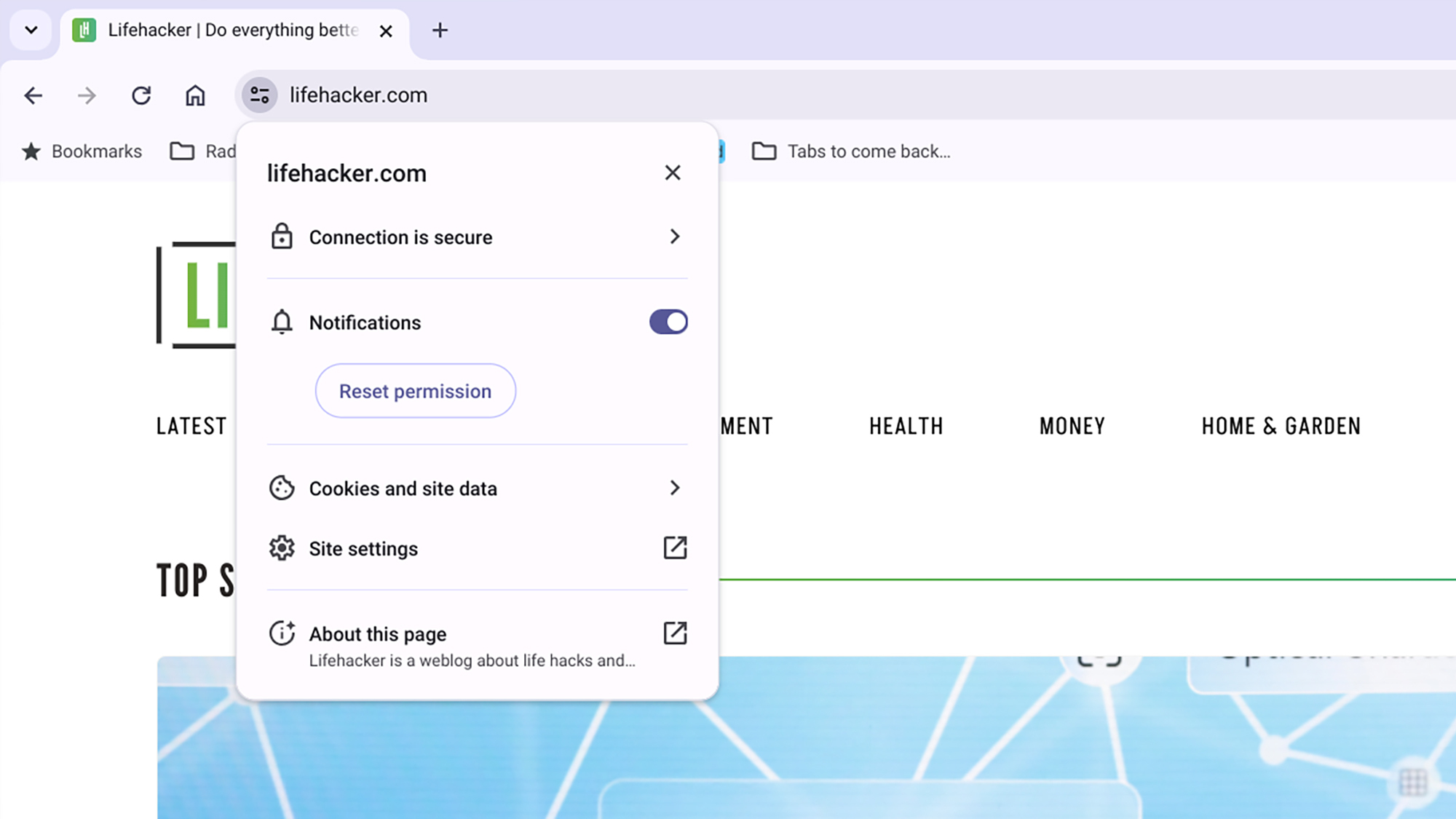1456x819 pixels.
Task: Open Site settings in new window
Action: point(676,548)
